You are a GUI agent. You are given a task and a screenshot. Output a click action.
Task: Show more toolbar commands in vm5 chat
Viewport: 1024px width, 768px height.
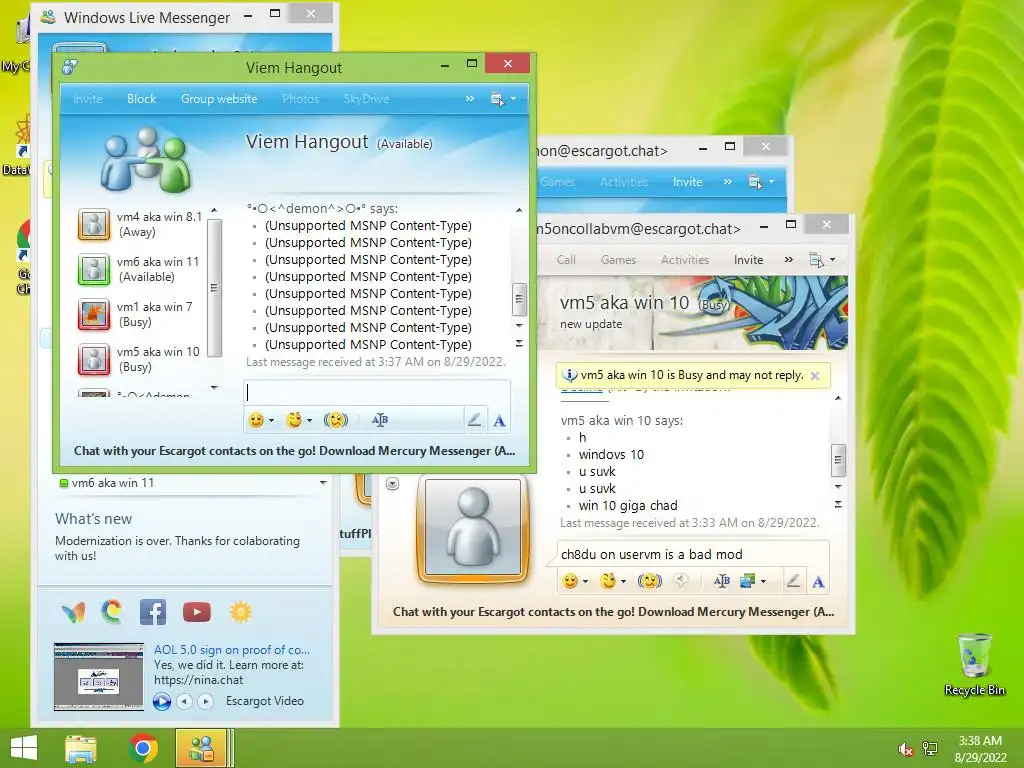(x=788, y=260)
